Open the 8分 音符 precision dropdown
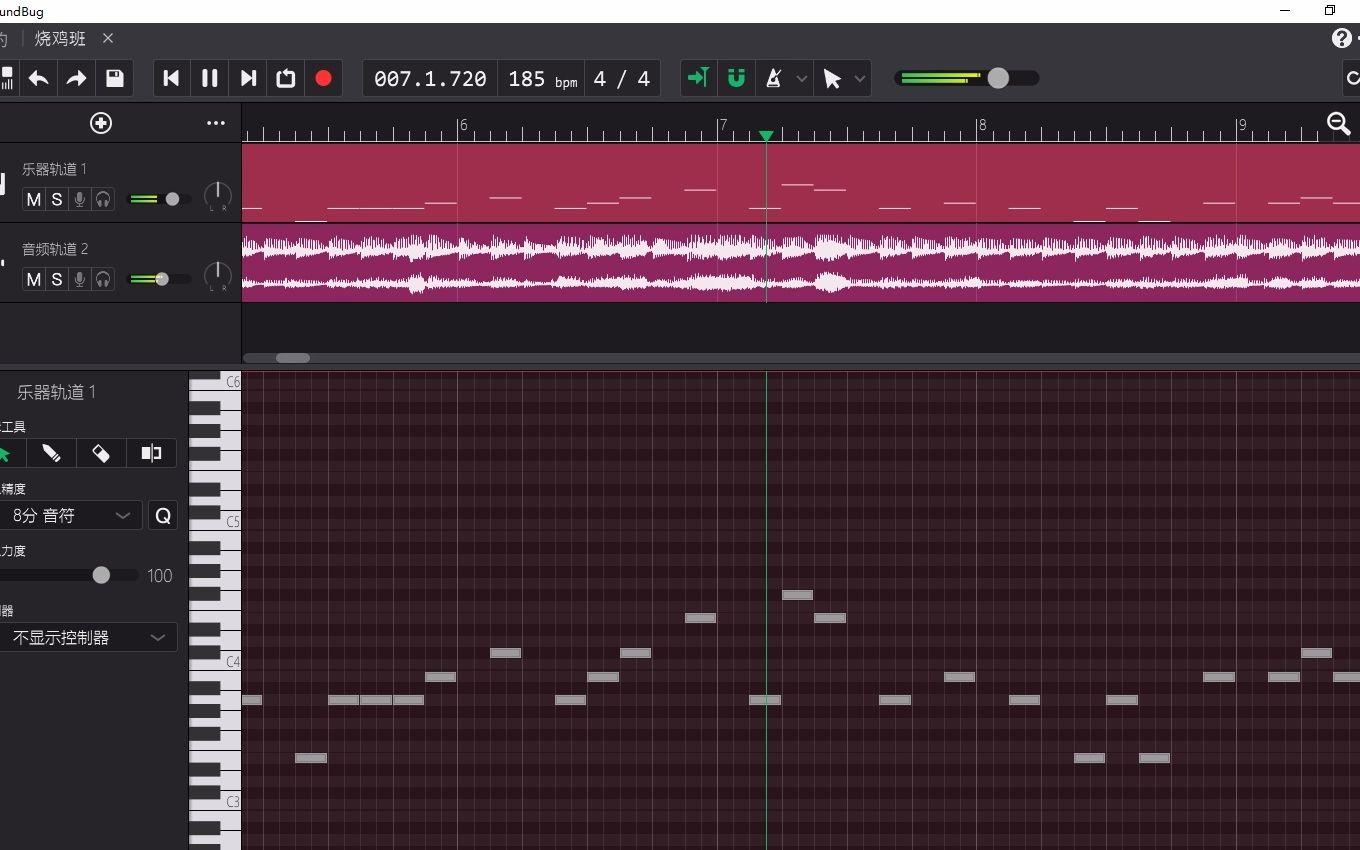This screenshot has height=850, width=1360. point(70,515)
